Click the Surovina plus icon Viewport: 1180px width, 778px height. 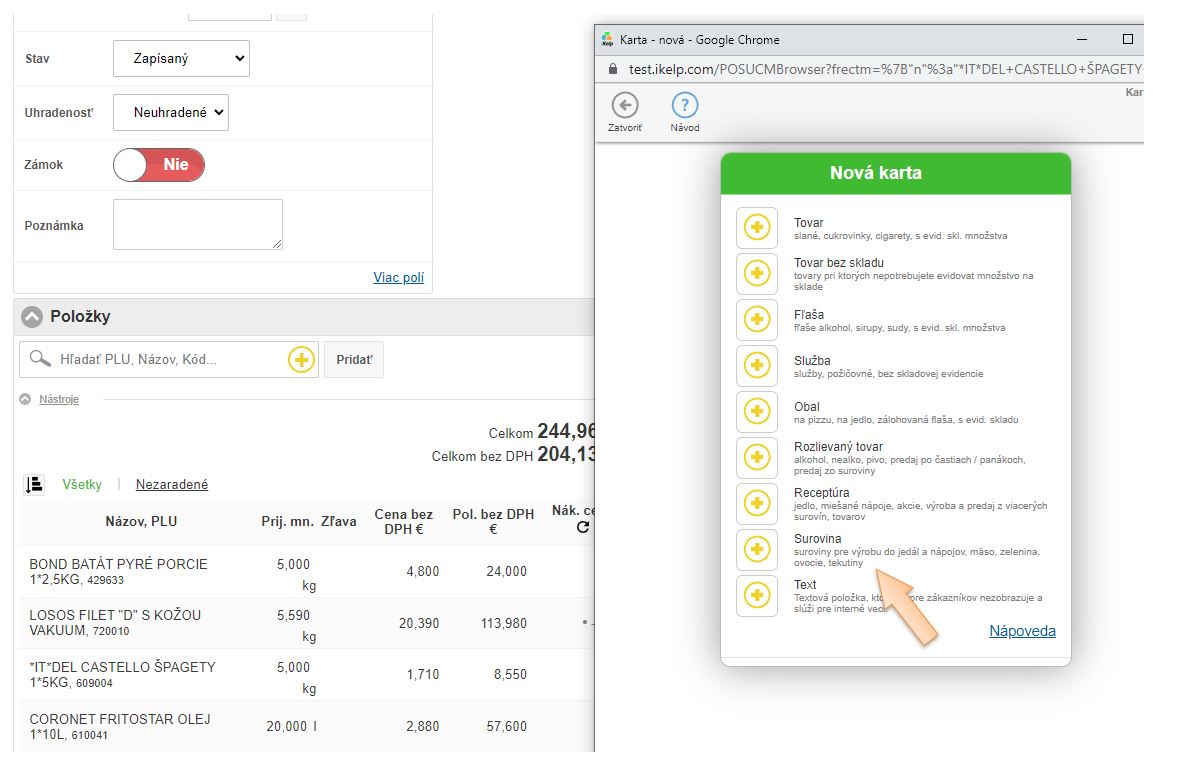tap(756, 550)
